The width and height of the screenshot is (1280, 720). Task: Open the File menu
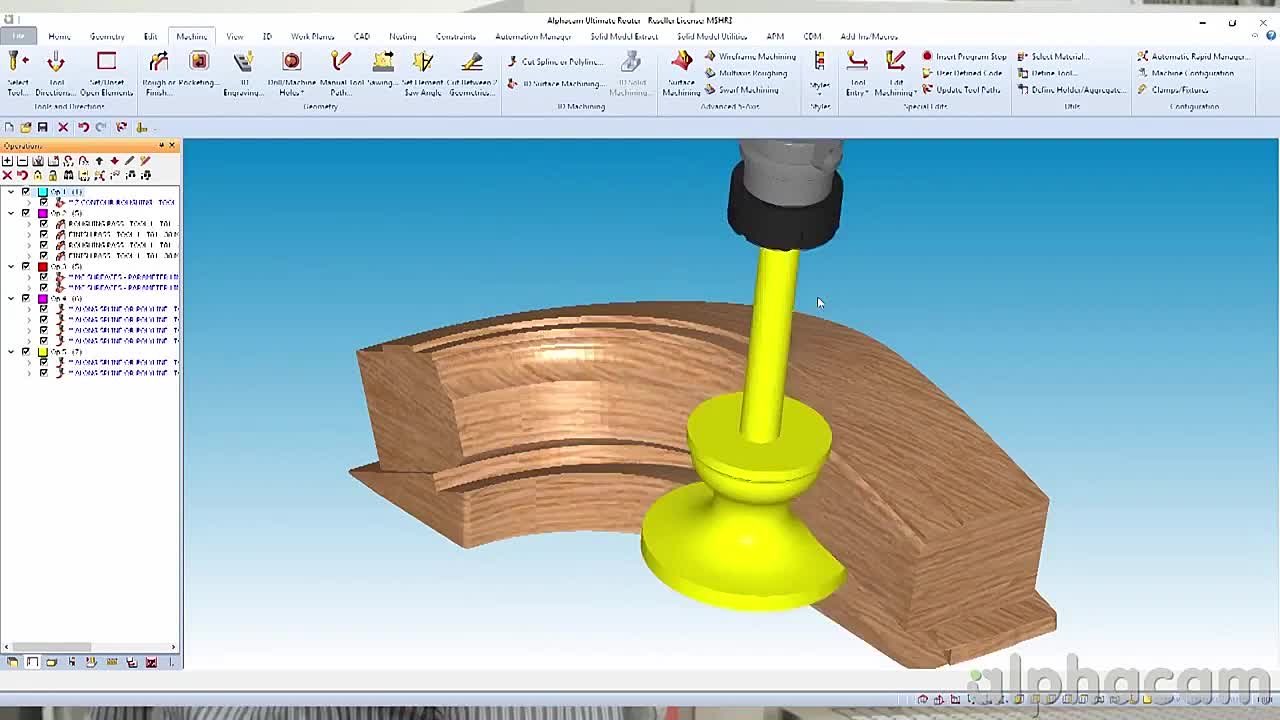click(18, 36)
